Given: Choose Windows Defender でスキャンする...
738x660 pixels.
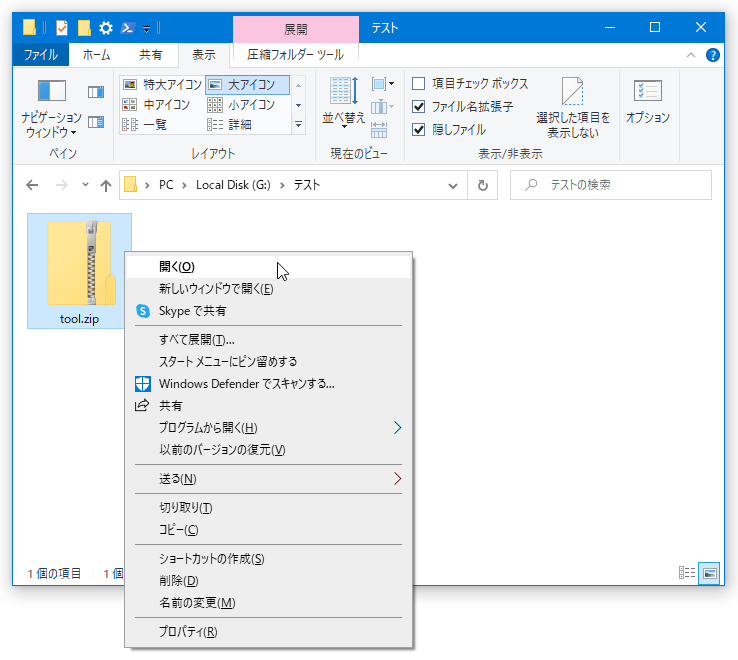Looking at the screenshot, I should 268,384.
